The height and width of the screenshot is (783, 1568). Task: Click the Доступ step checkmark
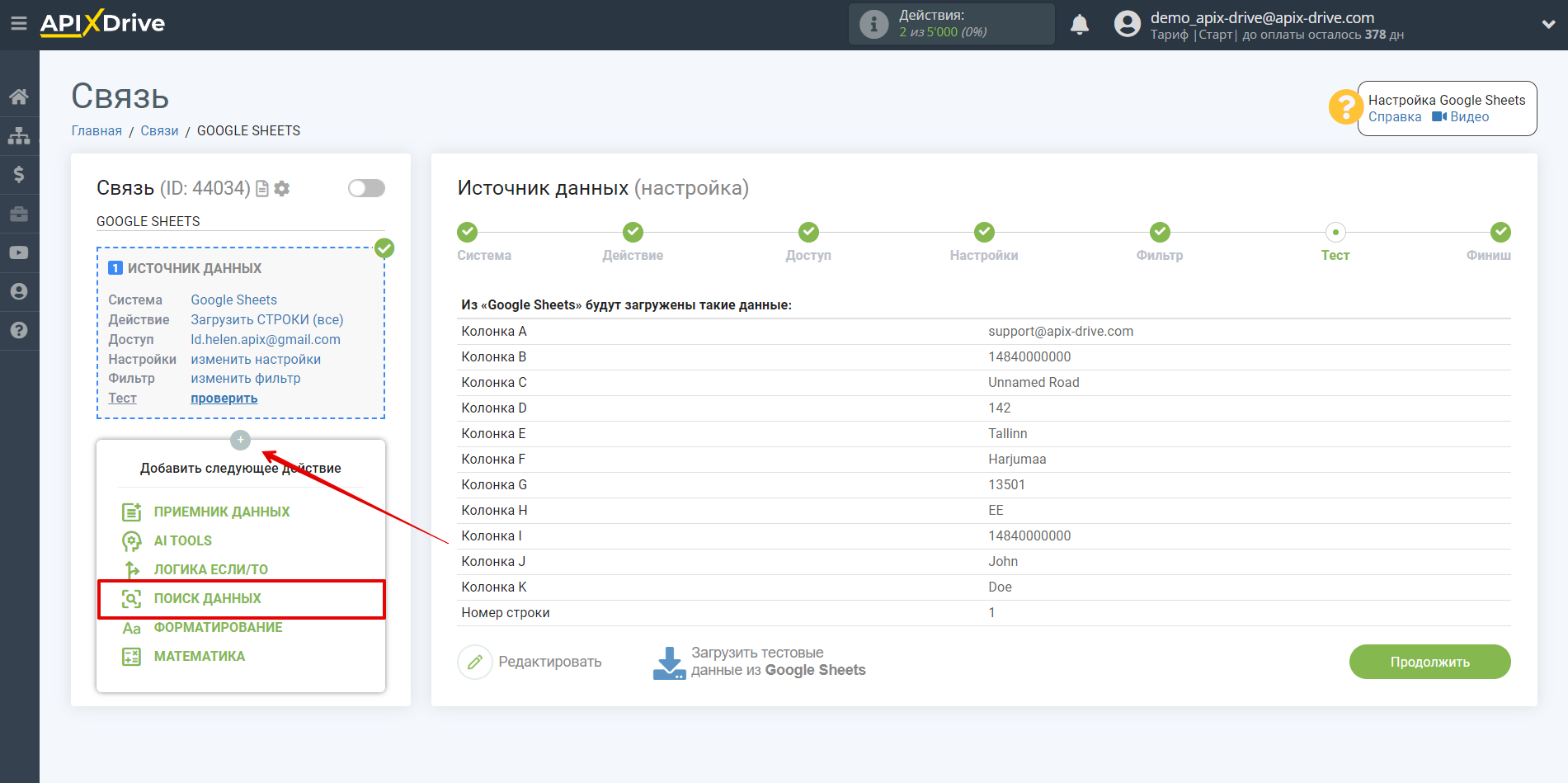click(x=808, y=232)
